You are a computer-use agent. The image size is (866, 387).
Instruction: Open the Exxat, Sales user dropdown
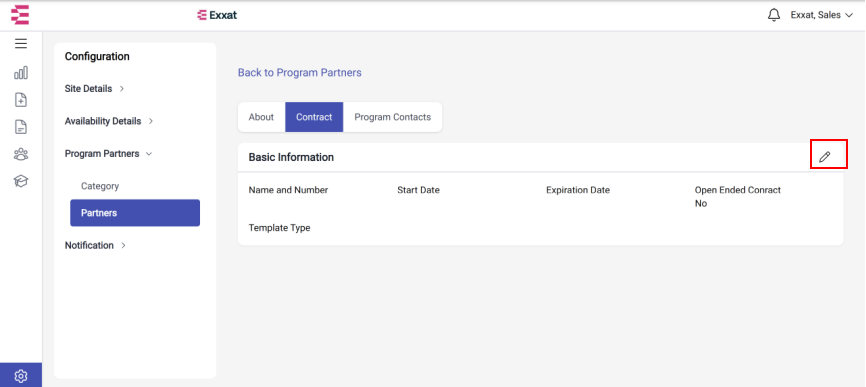(x=822, y=15)
